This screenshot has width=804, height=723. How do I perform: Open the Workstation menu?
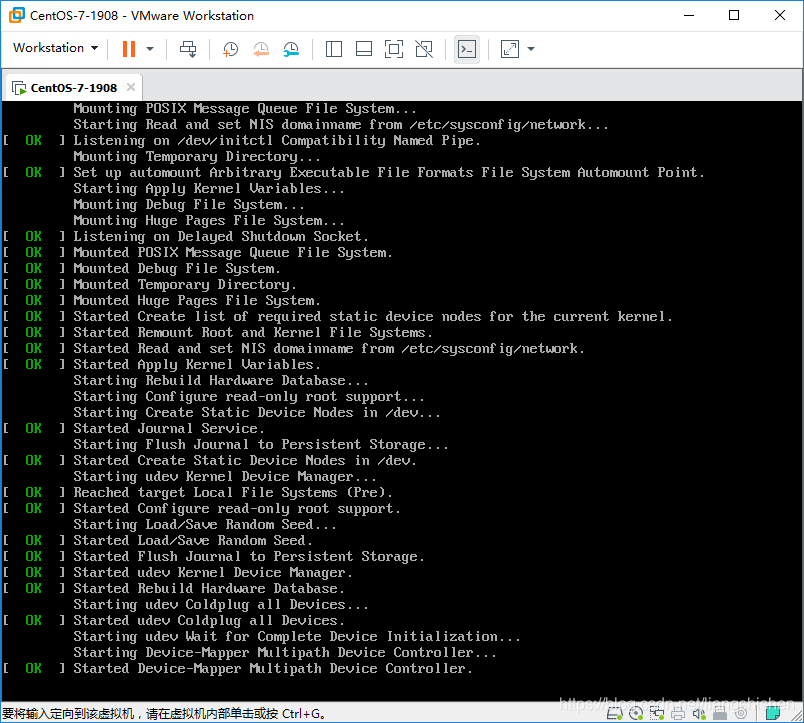tap(55, 48)
